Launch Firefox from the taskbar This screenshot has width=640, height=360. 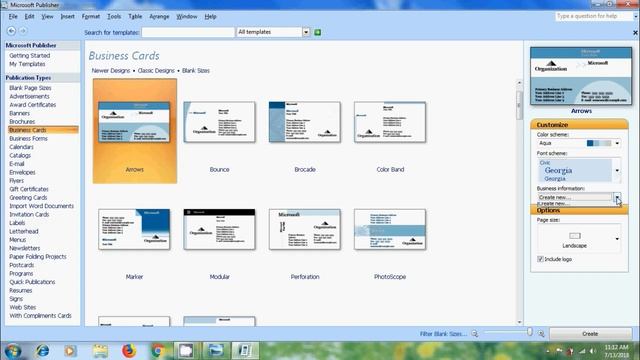[x=129, y=351]
